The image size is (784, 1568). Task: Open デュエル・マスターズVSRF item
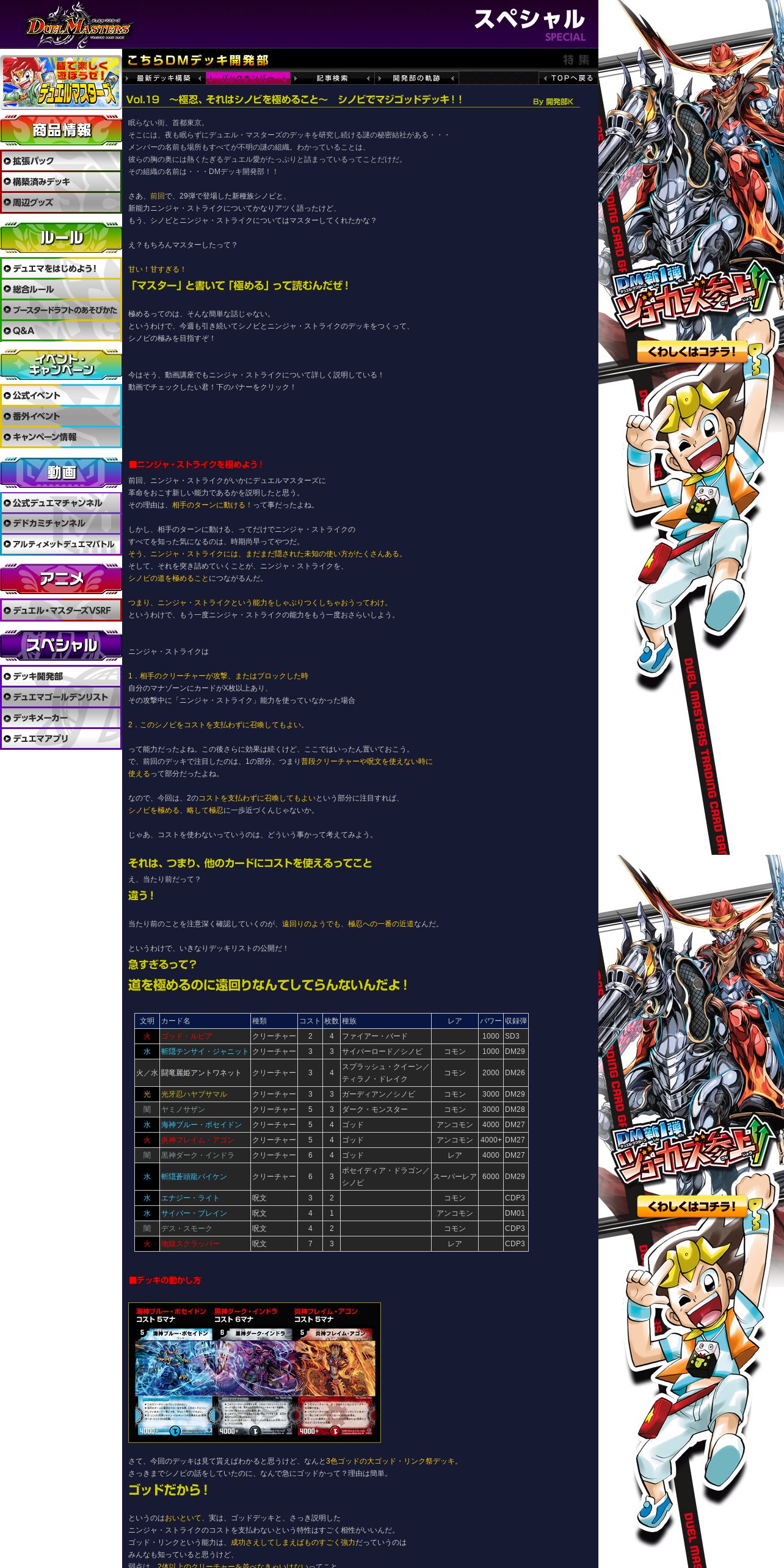[61, 610]
